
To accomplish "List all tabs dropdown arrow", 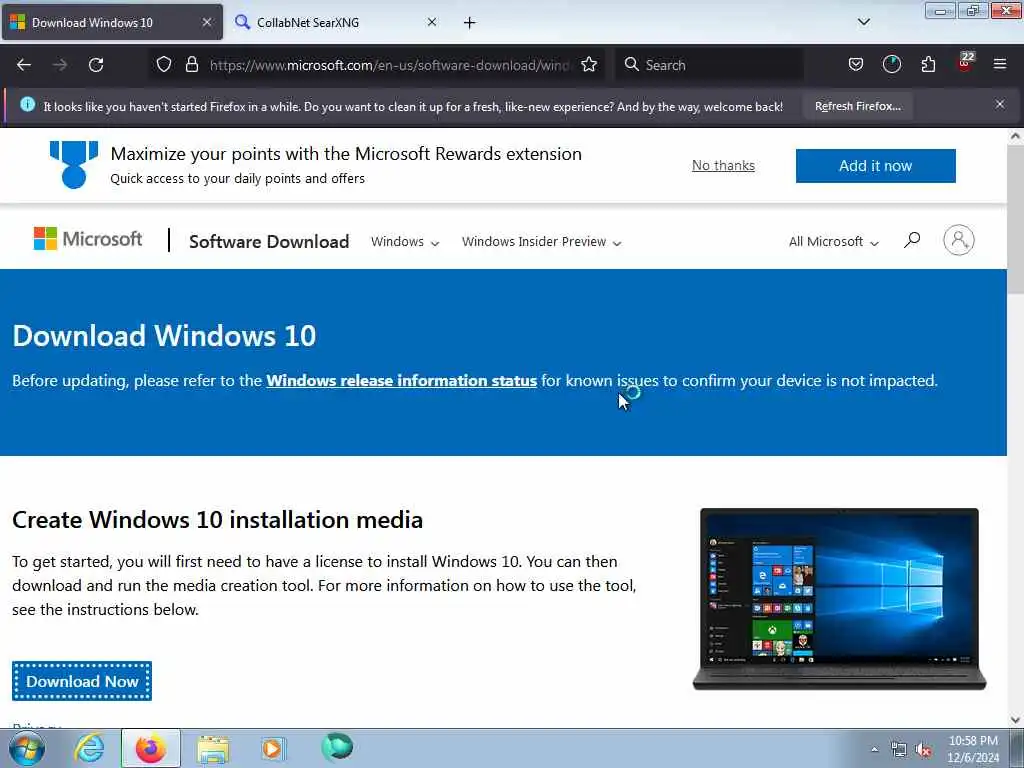I will pos(864,22).
